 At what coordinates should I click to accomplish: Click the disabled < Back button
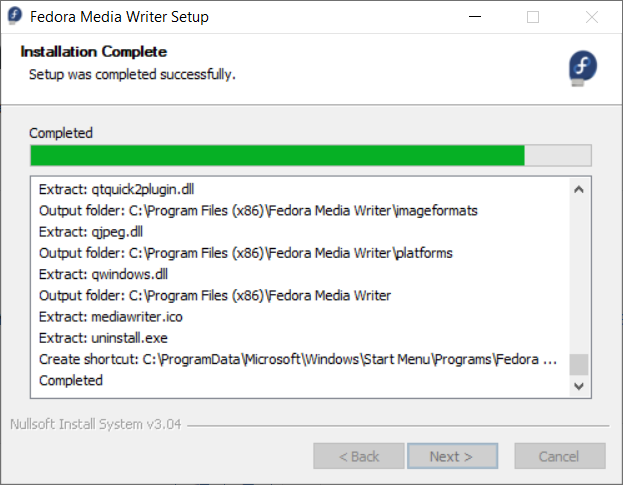point(359,456)
